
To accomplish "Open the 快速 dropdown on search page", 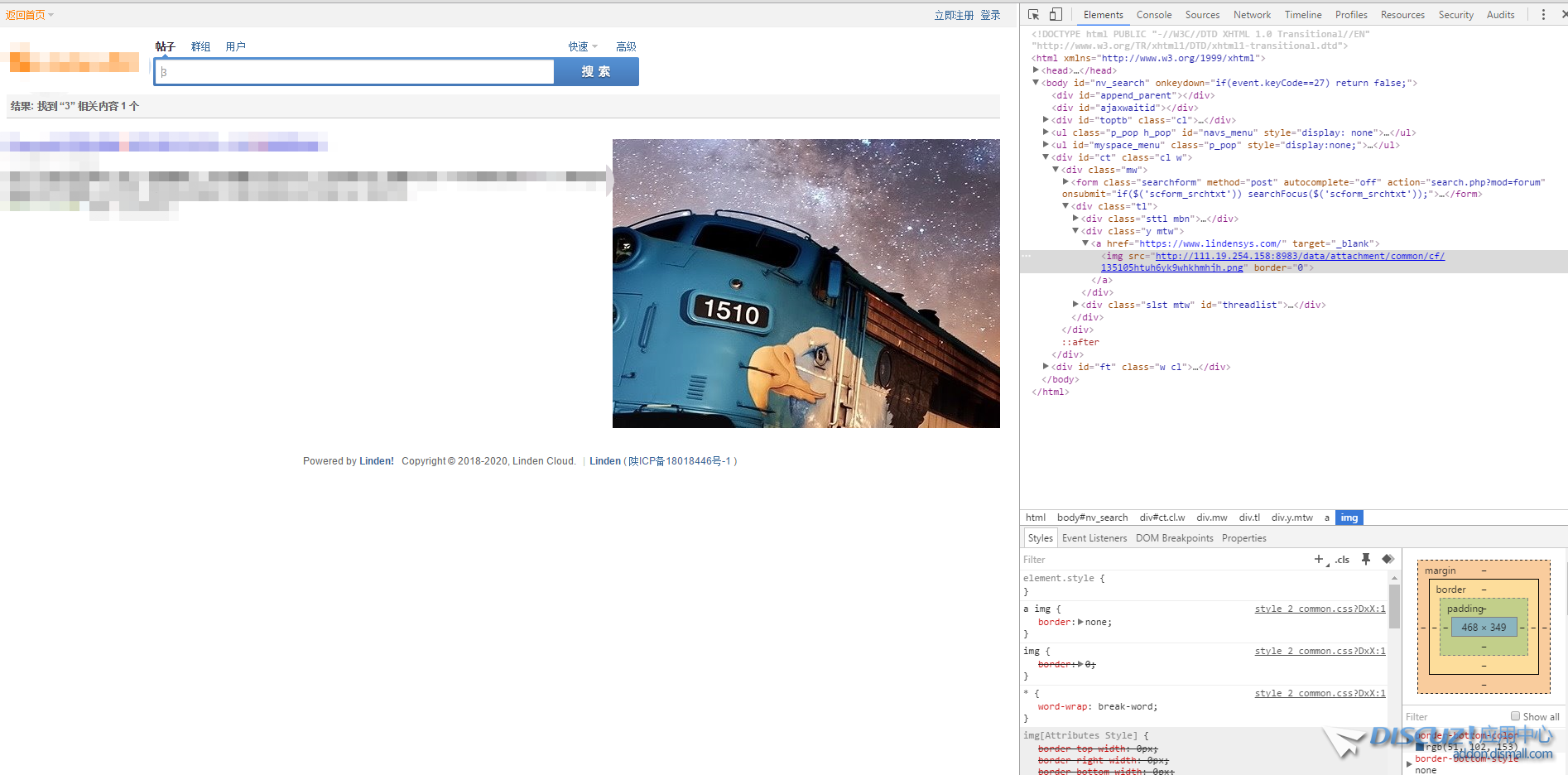I will point(582,47).
